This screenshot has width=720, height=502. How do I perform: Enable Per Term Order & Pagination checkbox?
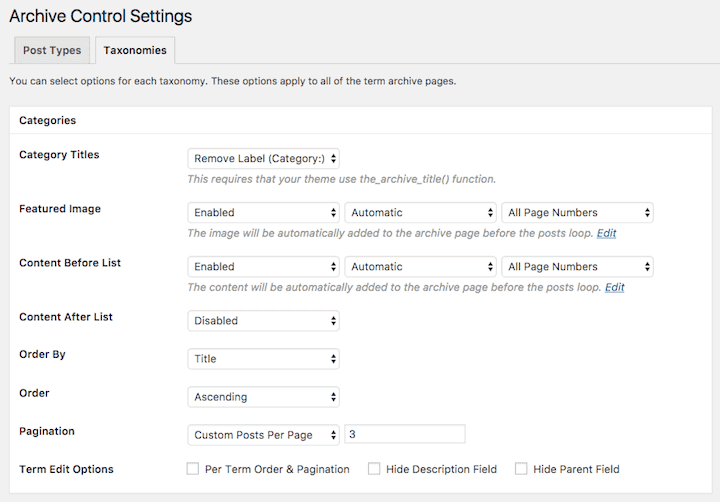[193, 469]
